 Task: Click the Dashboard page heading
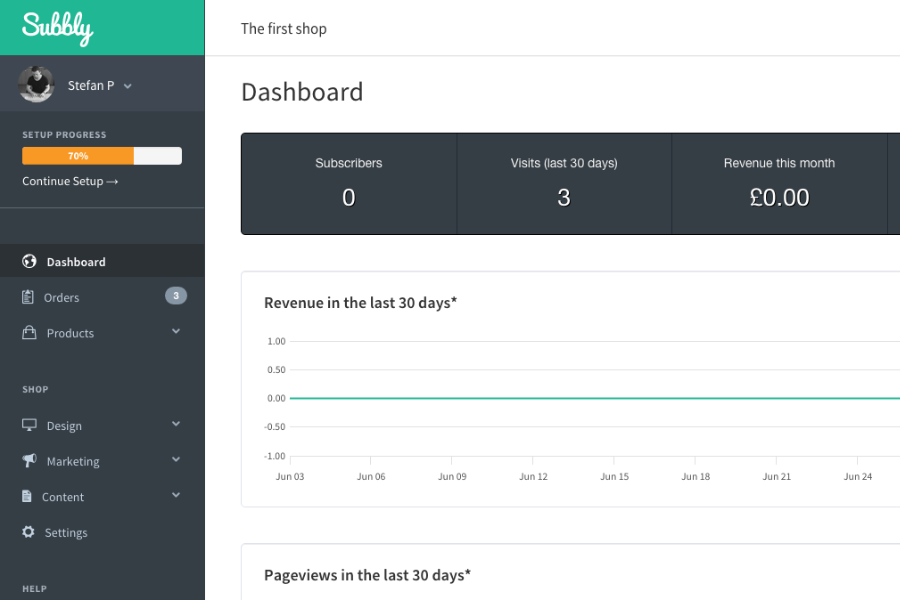(x=302, y=92)
